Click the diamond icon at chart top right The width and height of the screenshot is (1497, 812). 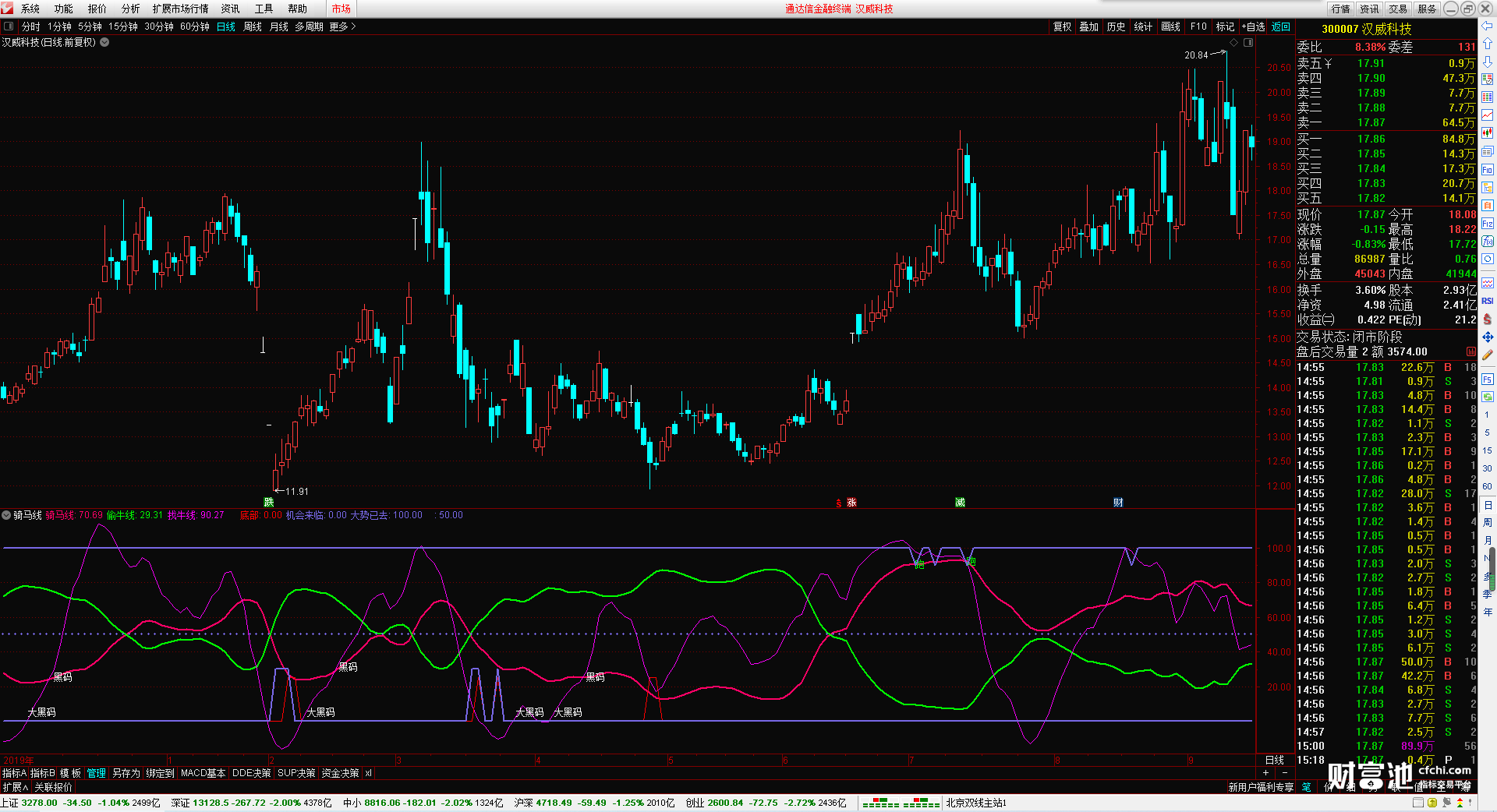point(1234,42)
